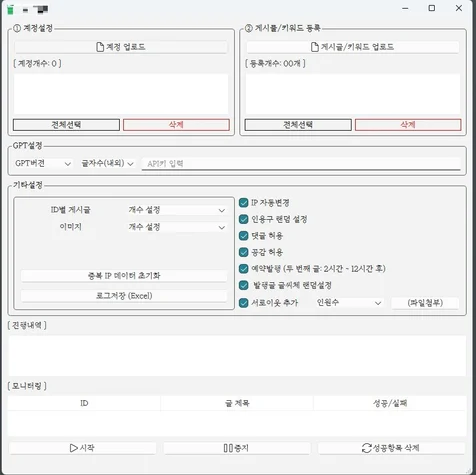Click the red 삭제 button under 게시물/키워드 등록
The width and height of the screenshot is (476, 475).
408,125
